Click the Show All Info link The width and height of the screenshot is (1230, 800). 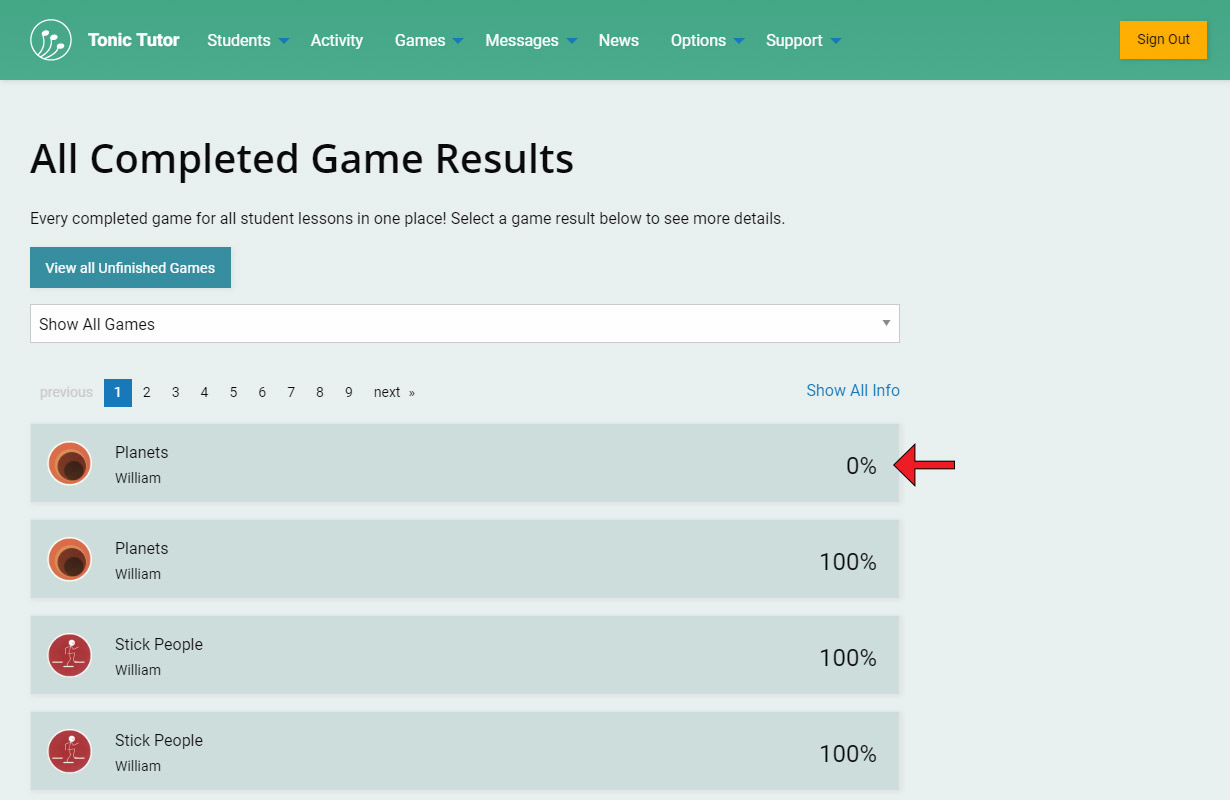[x=853, y=390]
